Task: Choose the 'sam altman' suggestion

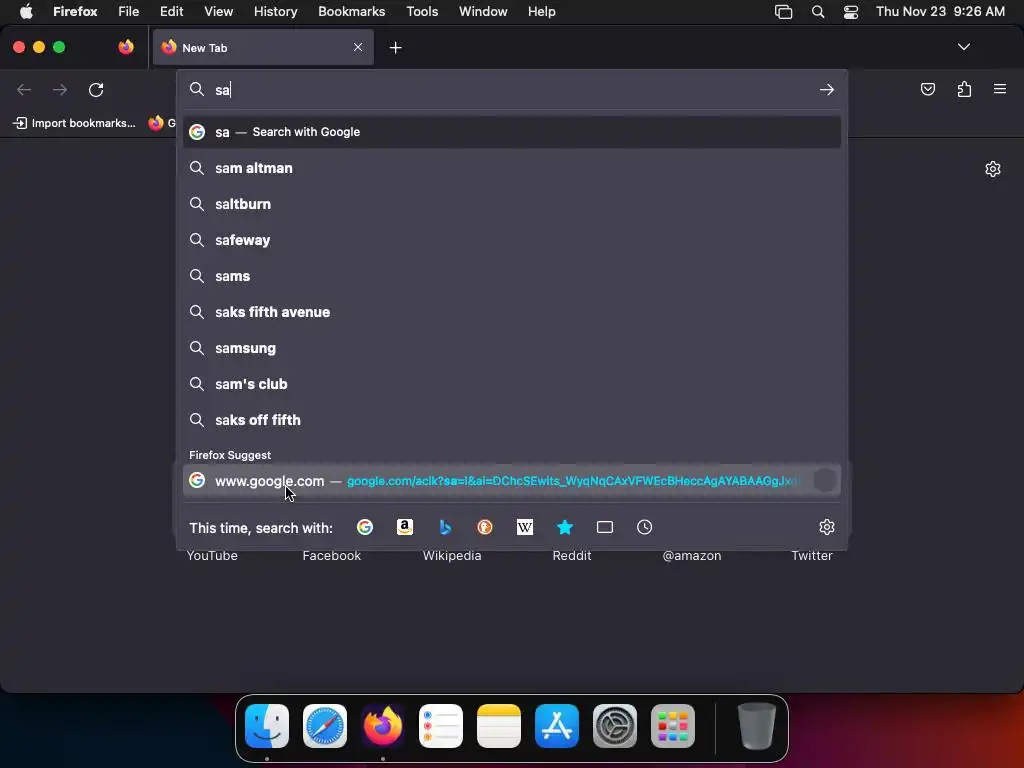Action: pyautogui.click(x=512, y=168)
